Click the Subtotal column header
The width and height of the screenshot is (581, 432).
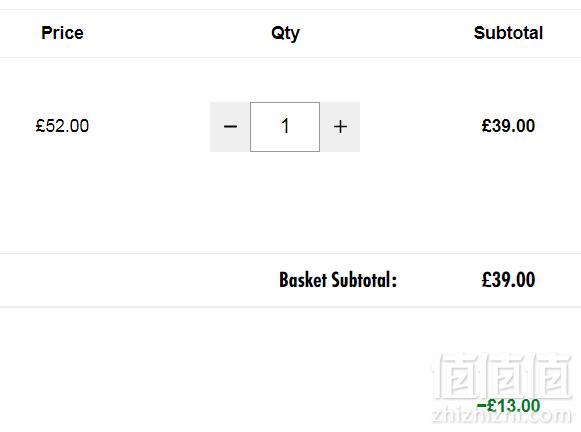click(508, 33)
